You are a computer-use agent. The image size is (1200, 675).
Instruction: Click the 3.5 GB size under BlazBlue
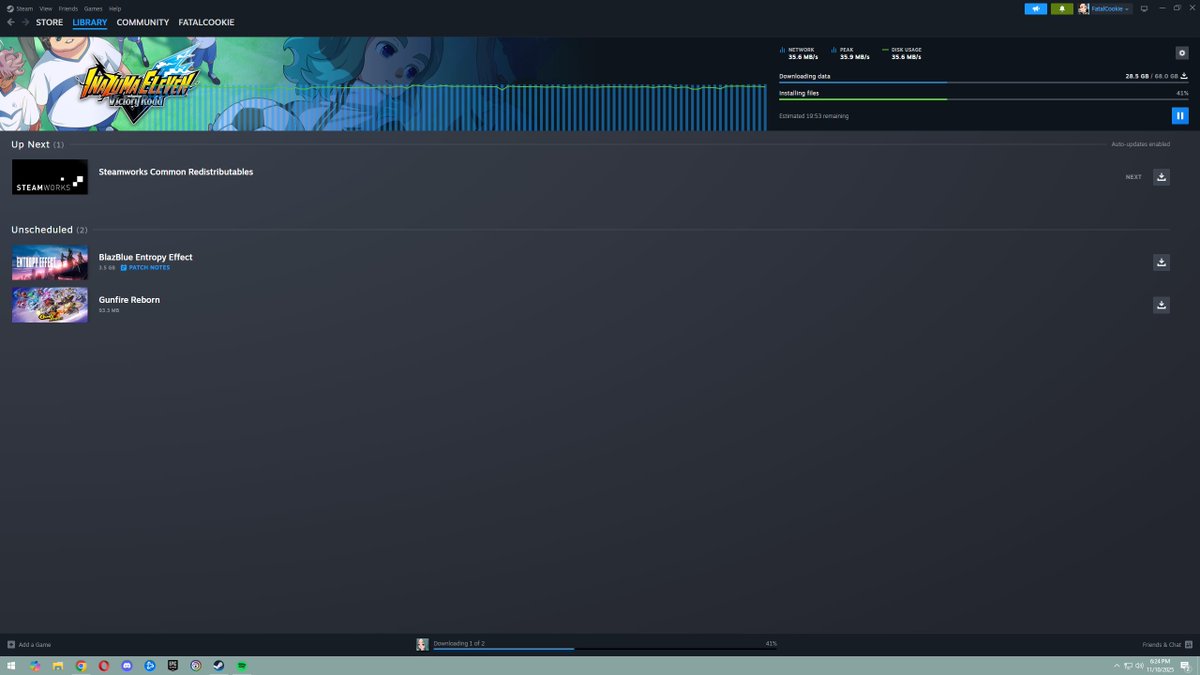point(107,268)
